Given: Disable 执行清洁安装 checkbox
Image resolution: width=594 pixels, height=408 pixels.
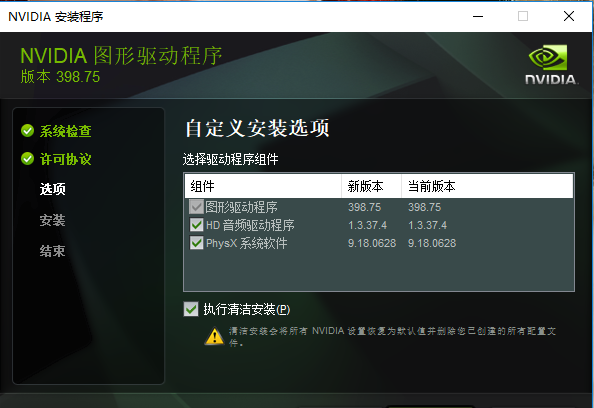Looking at the screenshot, I should (191, 309).
